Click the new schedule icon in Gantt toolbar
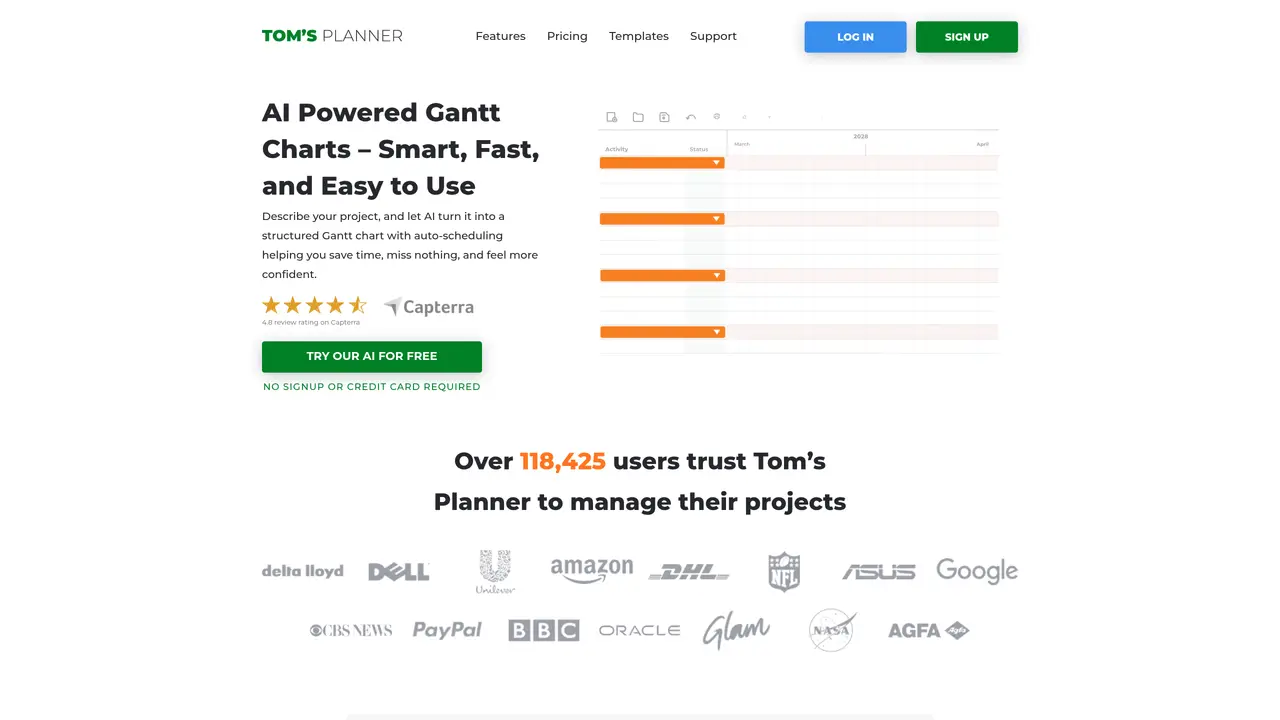This screenshot has height=720, width=1280. coord(612,117)
